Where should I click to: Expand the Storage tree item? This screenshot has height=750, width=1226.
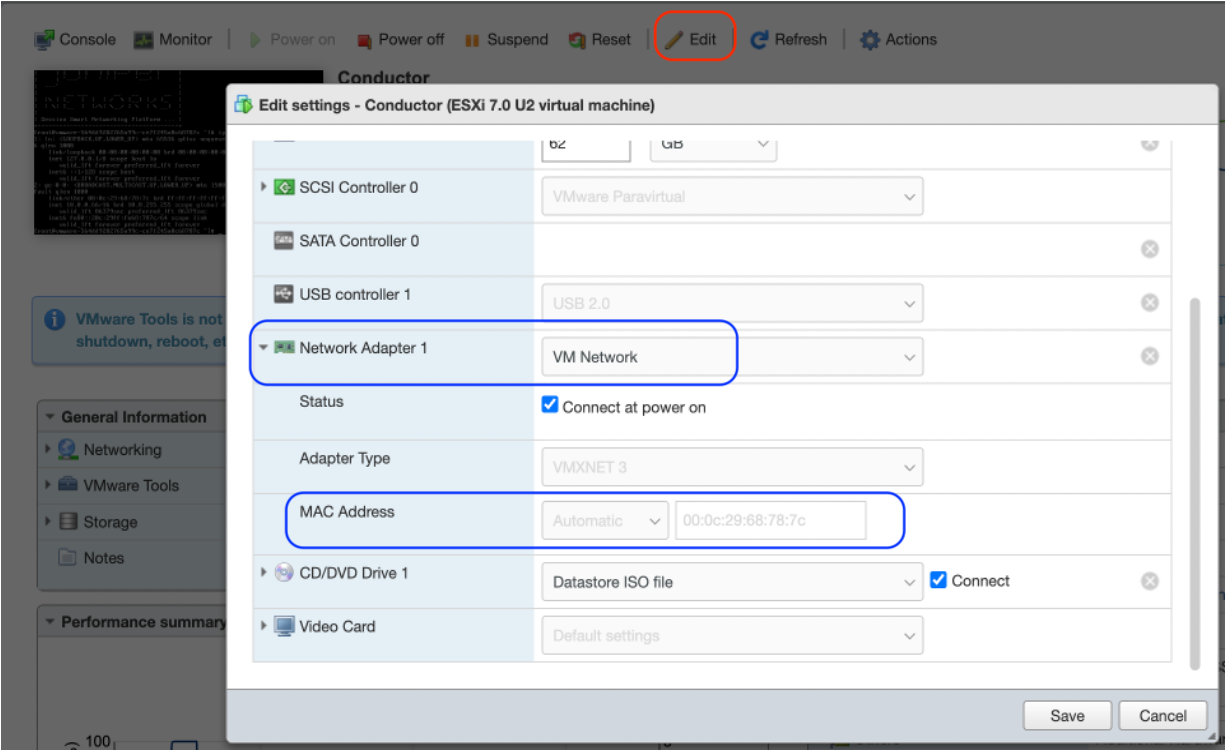coord(47,521)
